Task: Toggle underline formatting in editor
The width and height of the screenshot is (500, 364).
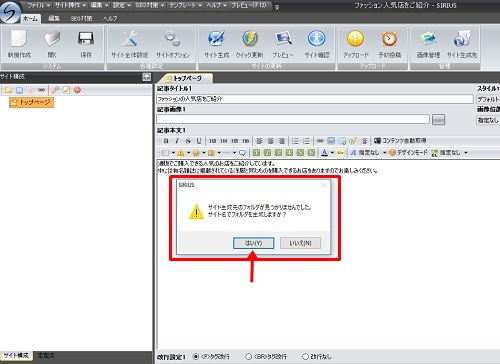Action: pyautogui.click(x=199, y=141)
